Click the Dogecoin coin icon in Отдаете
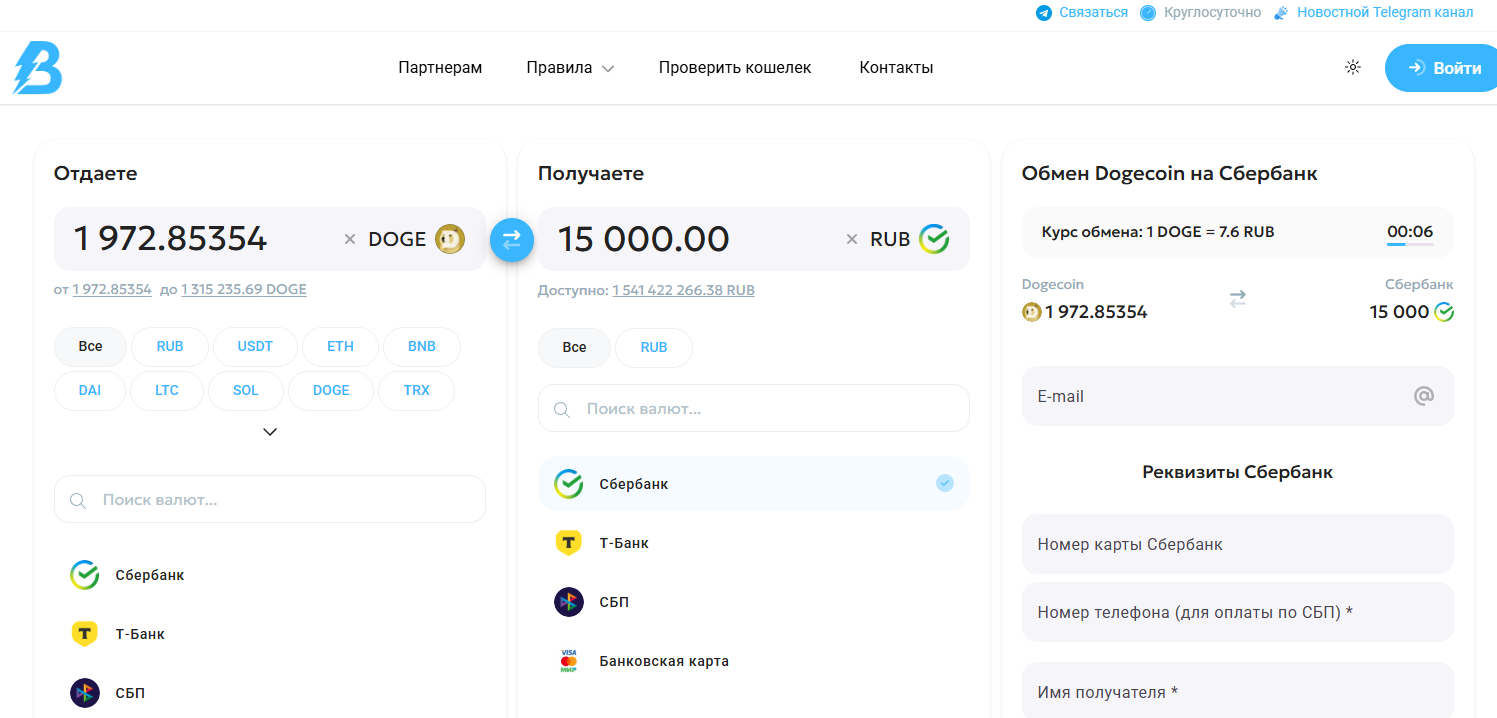1497x718 pixels. point(450,239)
